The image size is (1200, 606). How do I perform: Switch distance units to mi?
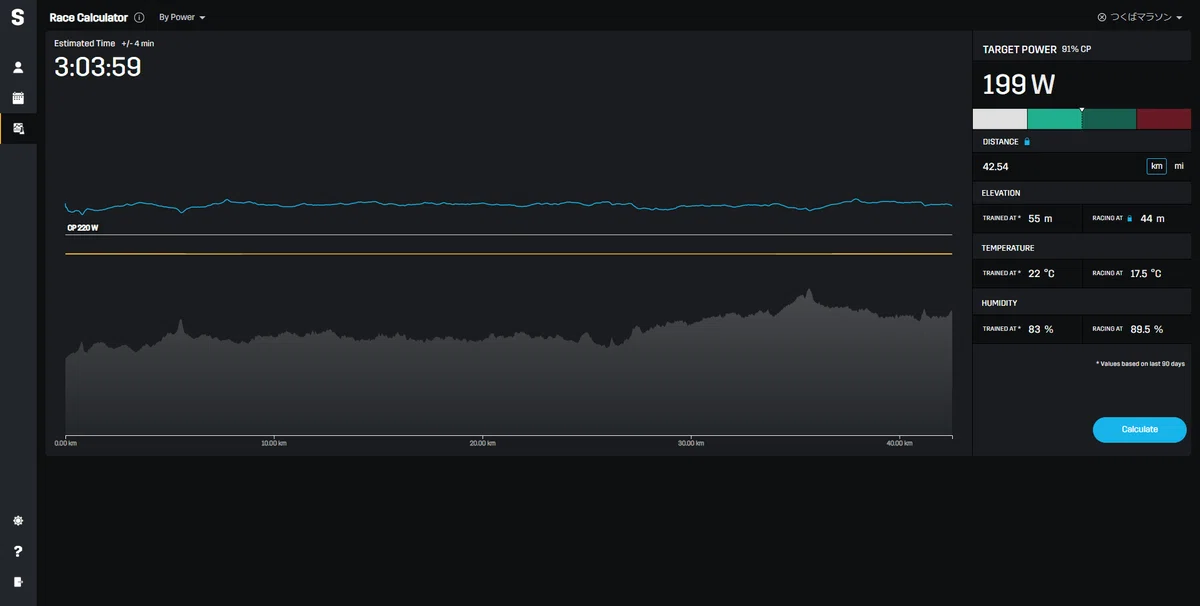pyautogui.click(x=1179, y=166)
